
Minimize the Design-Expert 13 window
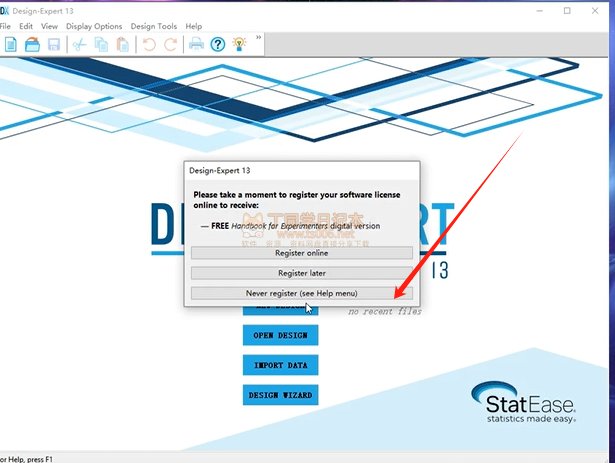[x=540, y=11]
